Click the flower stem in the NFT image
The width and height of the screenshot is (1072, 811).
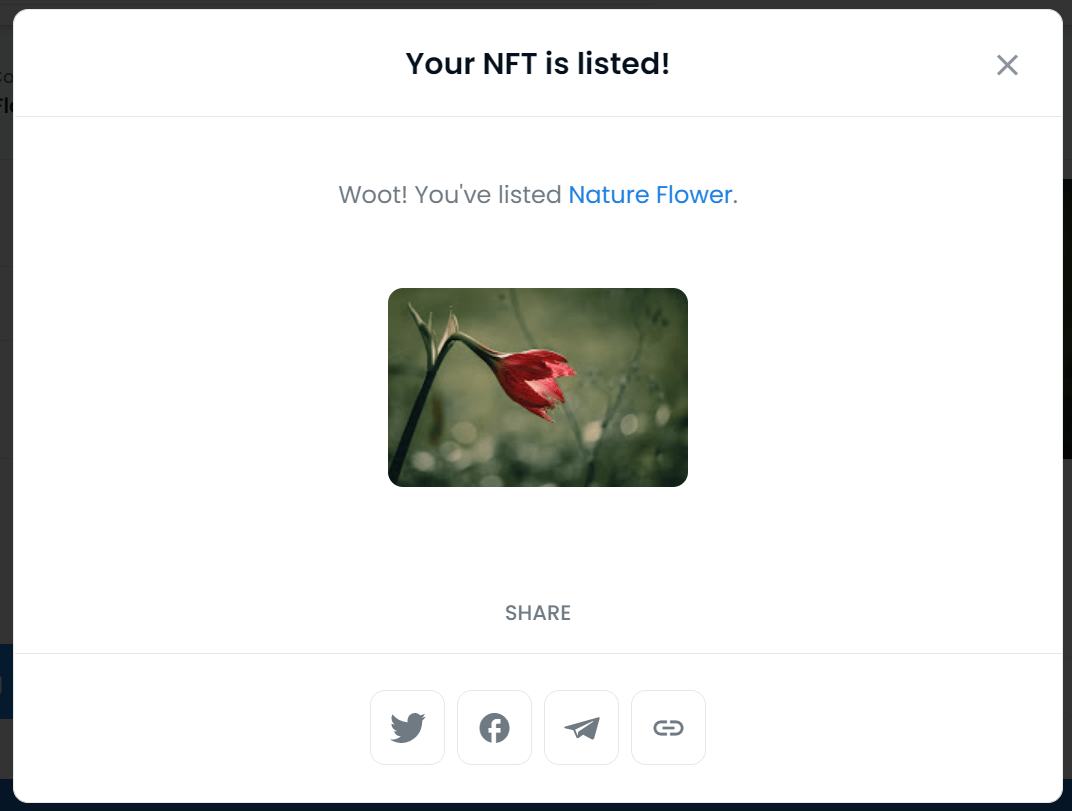point(418,417)
